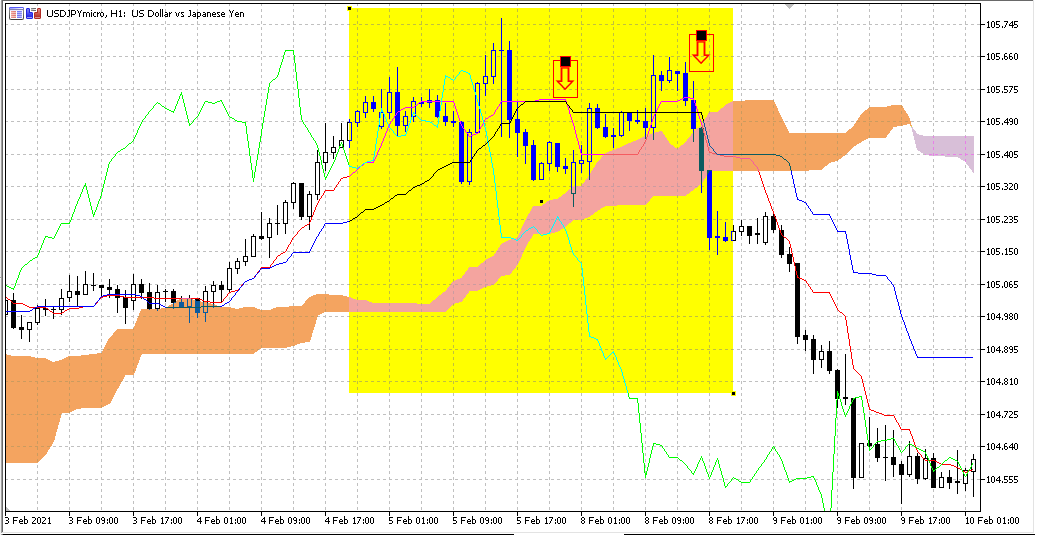This screenshot has height=535, width=1037.
Task: Click the 105.490 price label
Action: (x=1002, y=122)
